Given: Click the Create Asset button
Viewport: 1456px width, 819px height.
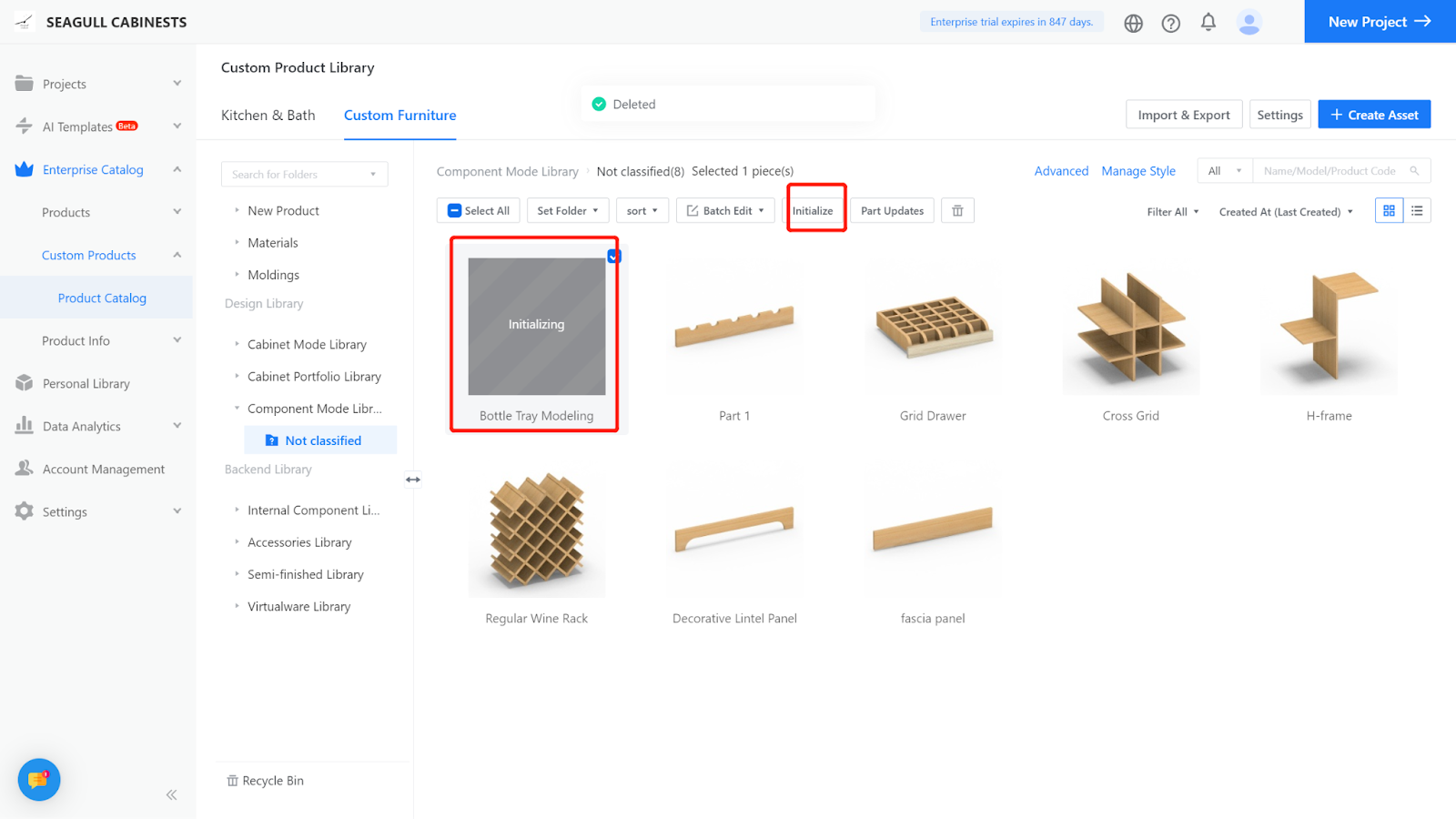Looking at the screenshot, I should (1374, 115).
